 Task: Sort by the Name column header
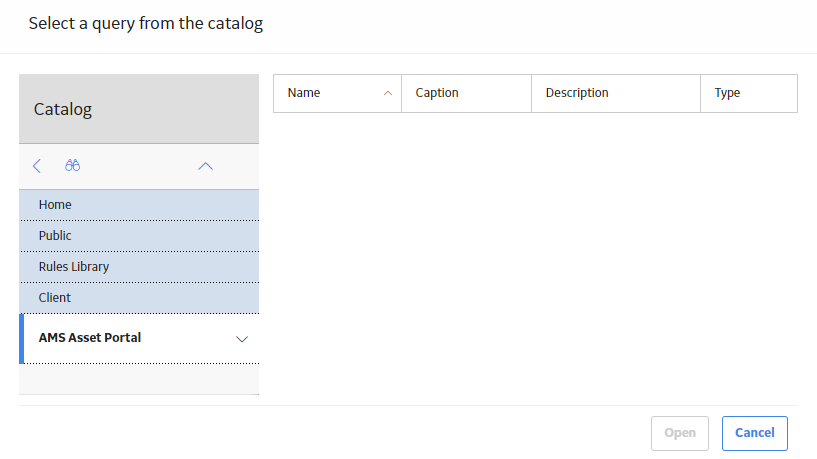pos(337,93)
